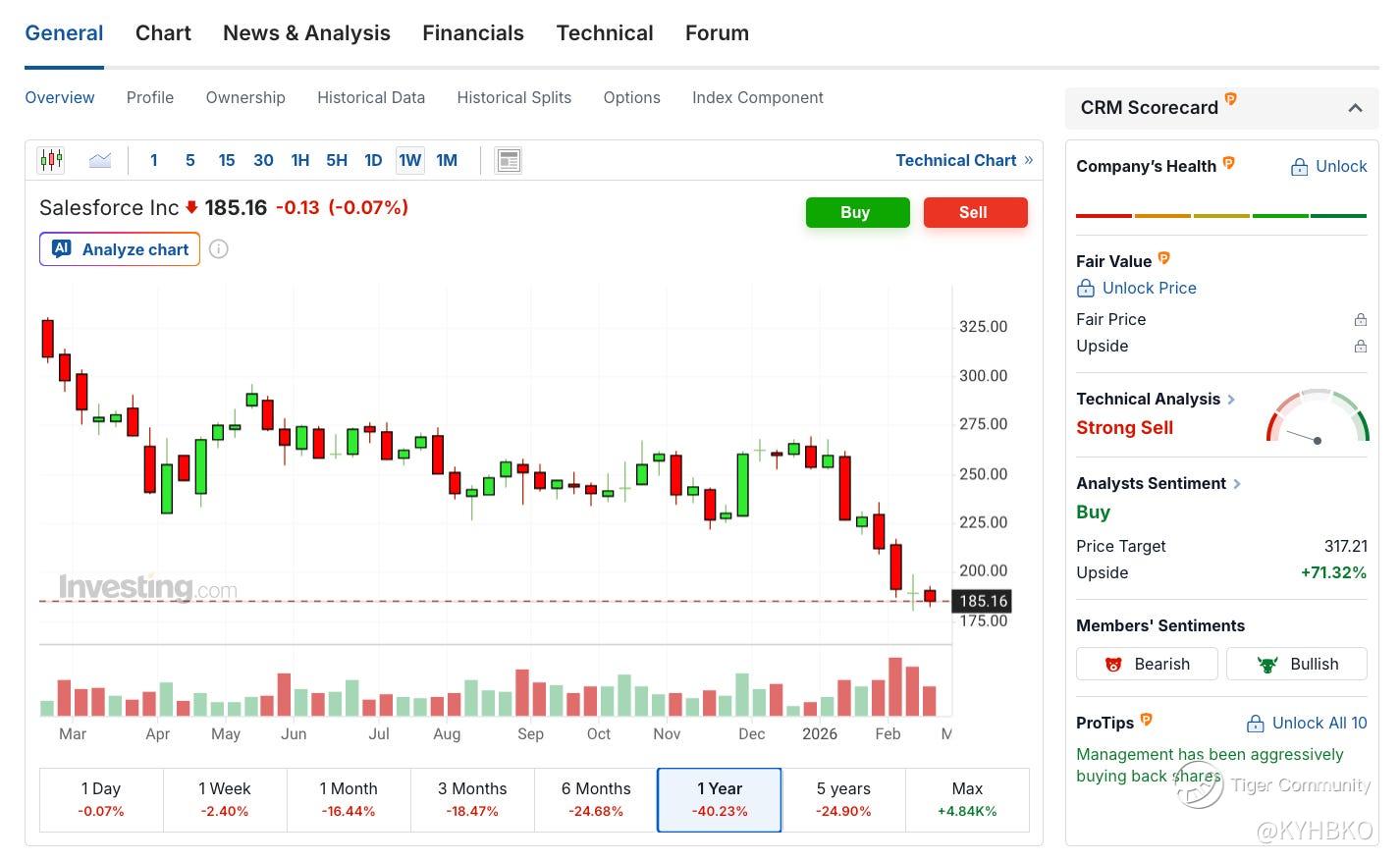The width and height of the screenshot is (1400, 862).
Task: Go to the Historical Splits sub-tab
Action: [x=514, y=98]
